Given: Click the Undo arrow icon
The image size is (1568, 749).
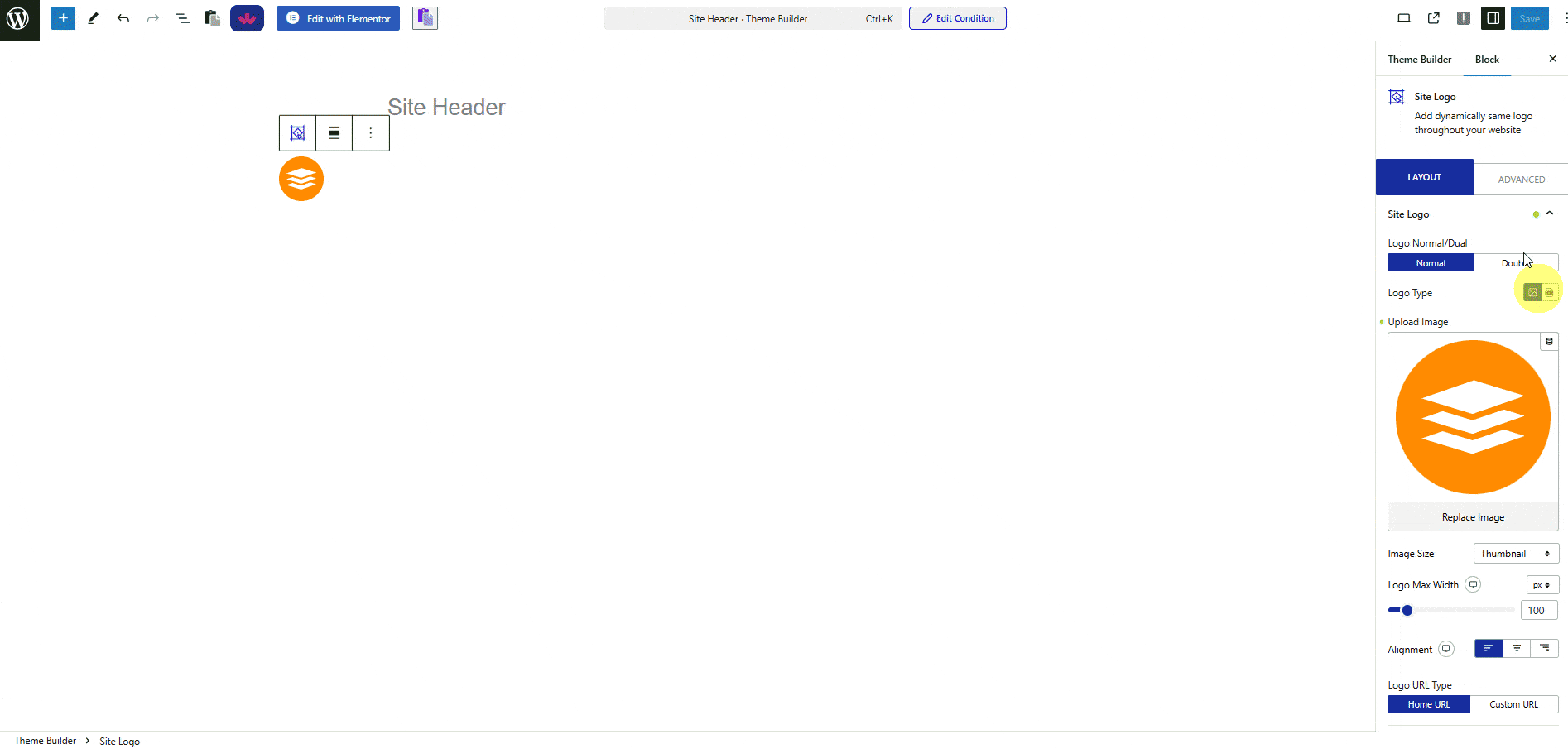Looking at the screenshot, I should pyautogui.click(x=123, y=17).
